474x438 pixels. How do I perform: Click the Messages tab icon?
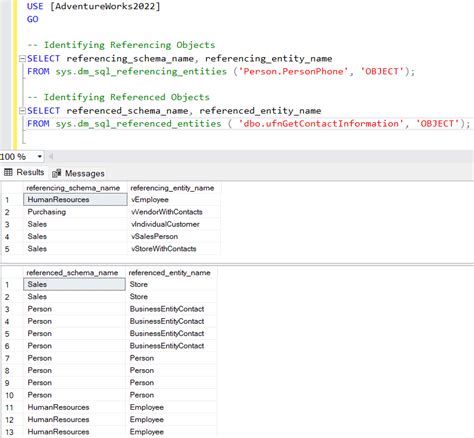click(57, 173)
